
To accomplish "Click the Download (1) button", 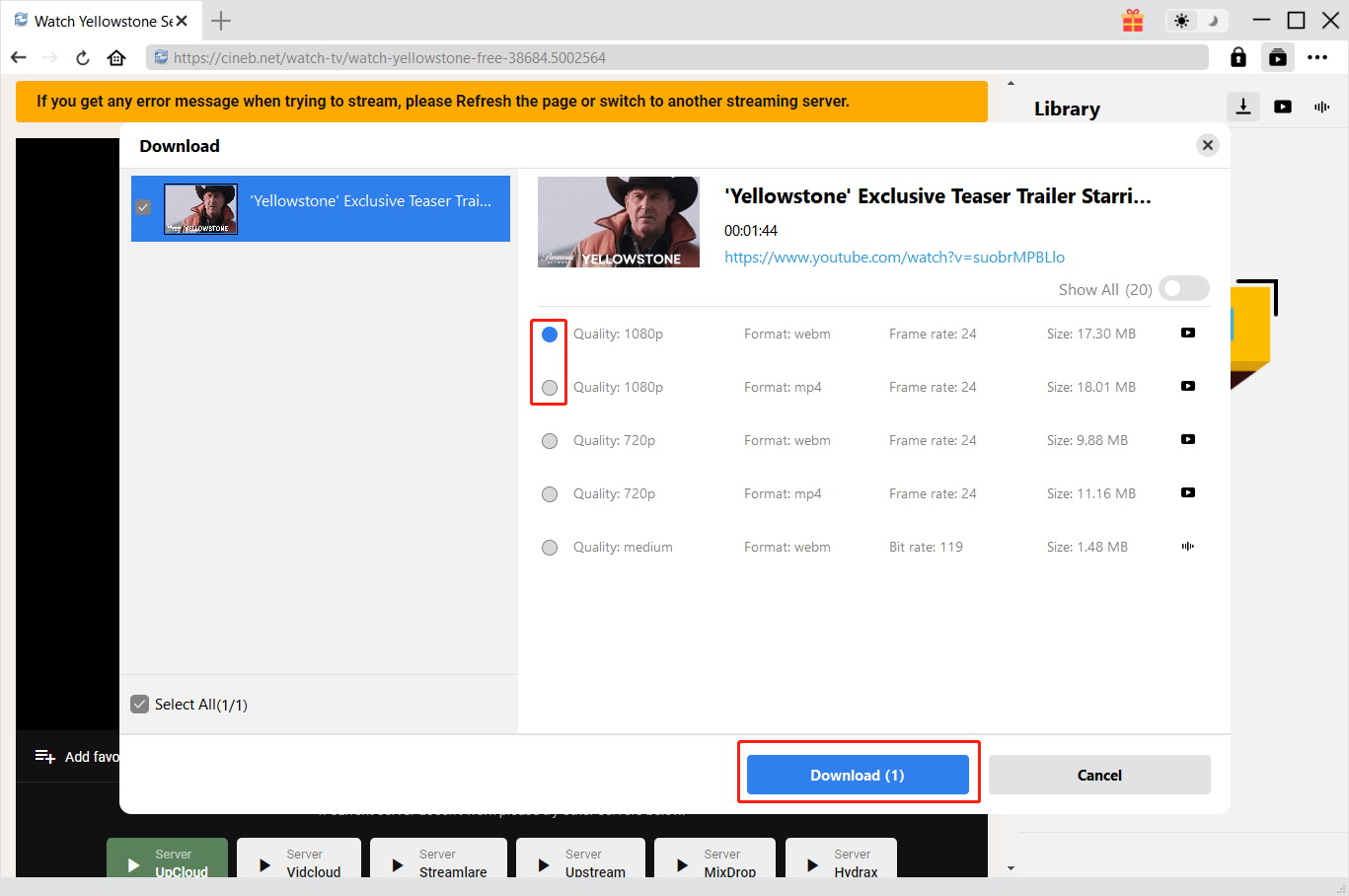I will [x=858, y=775].
